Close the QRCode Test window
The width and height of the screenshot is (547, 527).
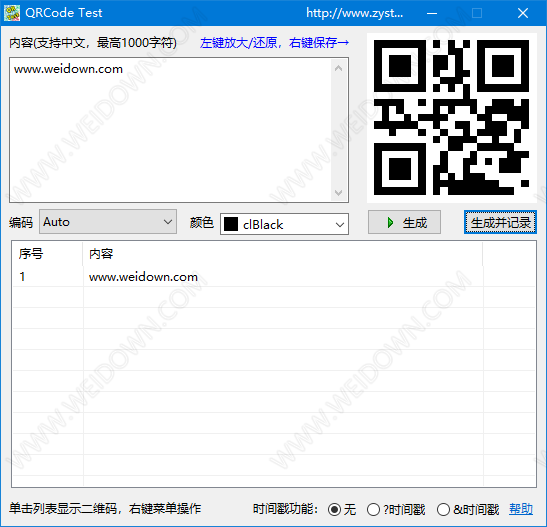(x=523, y=13)
